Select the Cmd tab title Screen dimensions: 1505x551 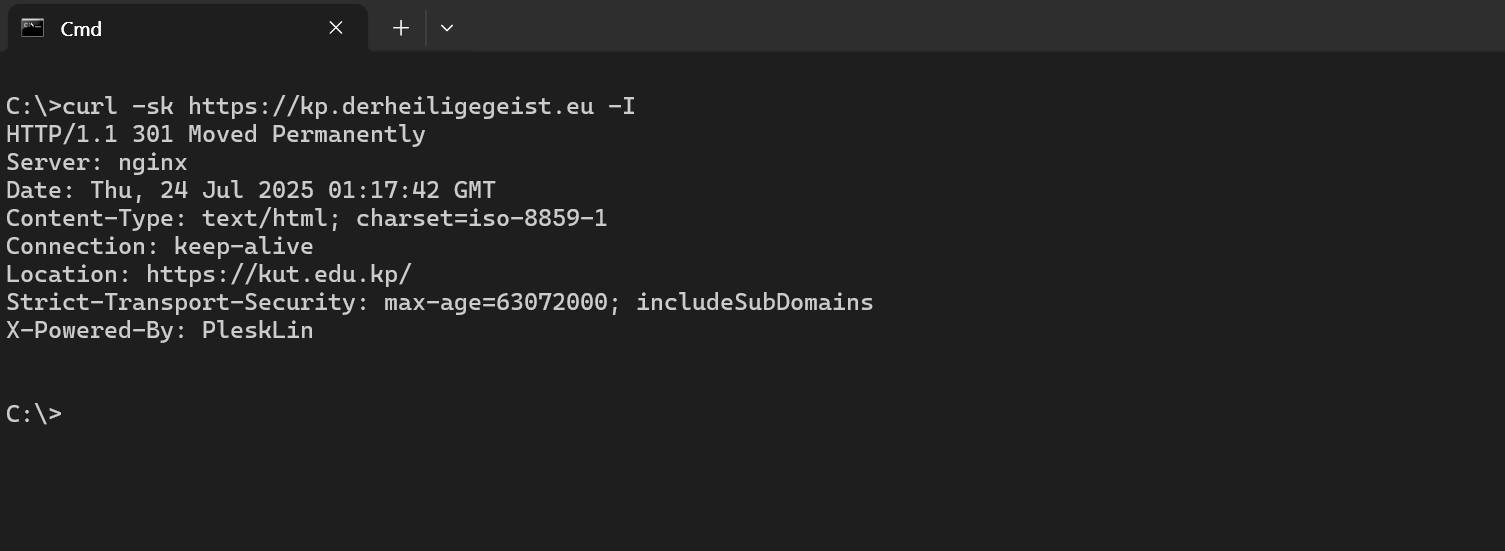[81, 29]
